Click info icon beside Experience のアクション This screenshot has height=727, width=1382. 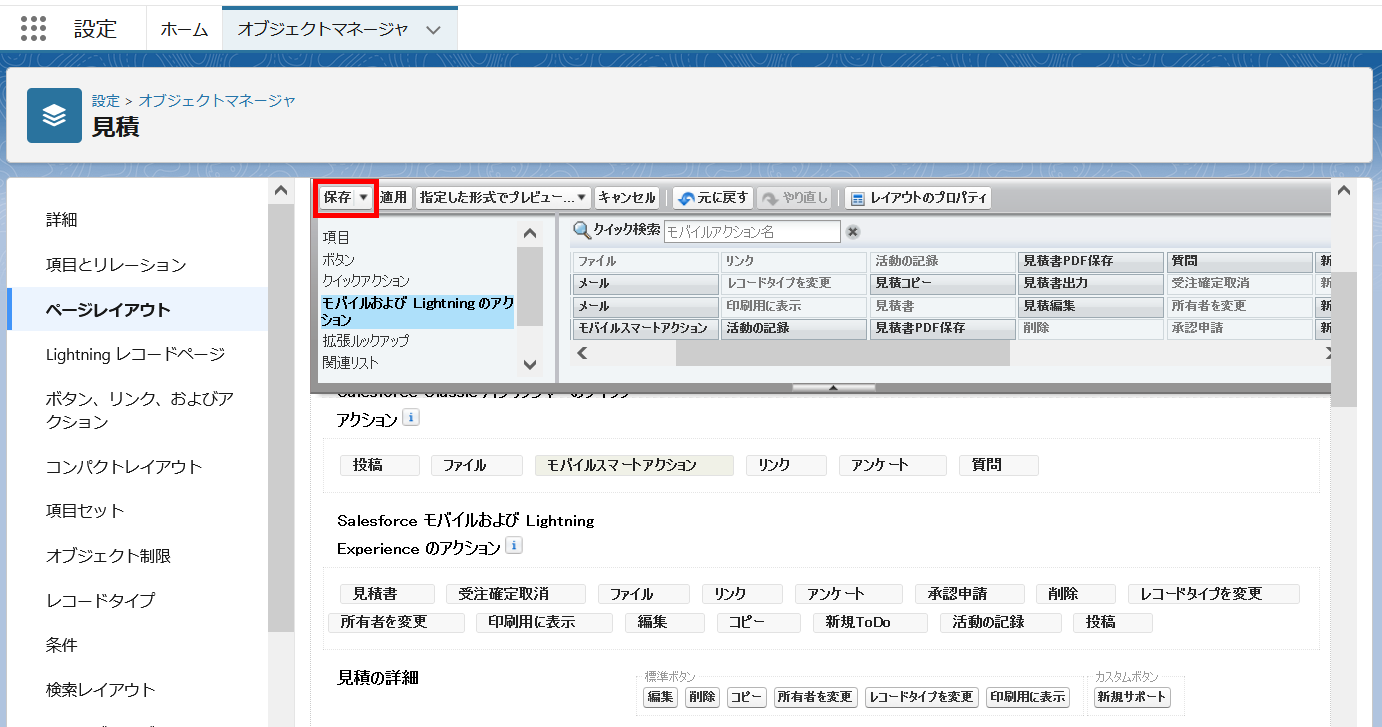coord(514,546)
